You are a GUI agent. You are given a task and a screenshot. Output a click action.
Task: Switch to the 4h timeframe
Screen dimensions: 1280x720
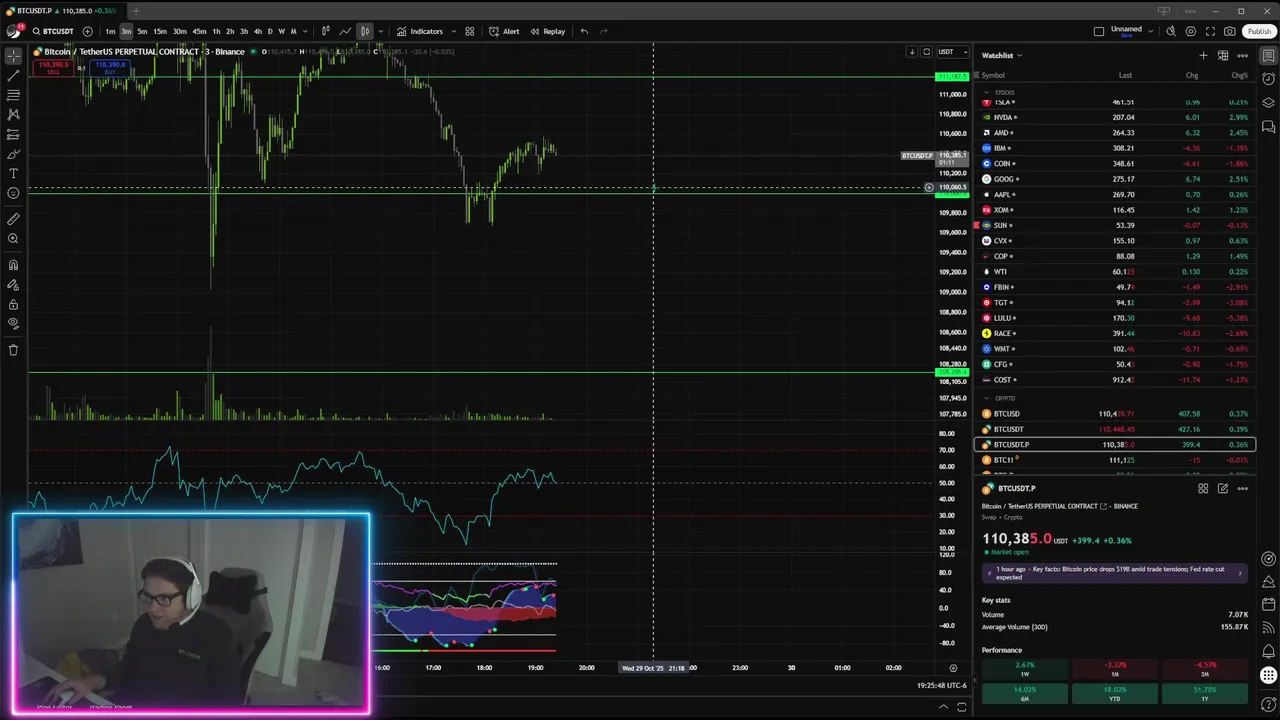point(258,31)
